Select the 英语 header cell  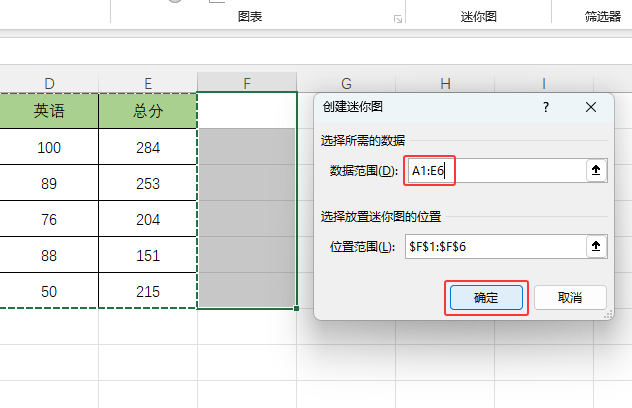(x=49, y=111)
